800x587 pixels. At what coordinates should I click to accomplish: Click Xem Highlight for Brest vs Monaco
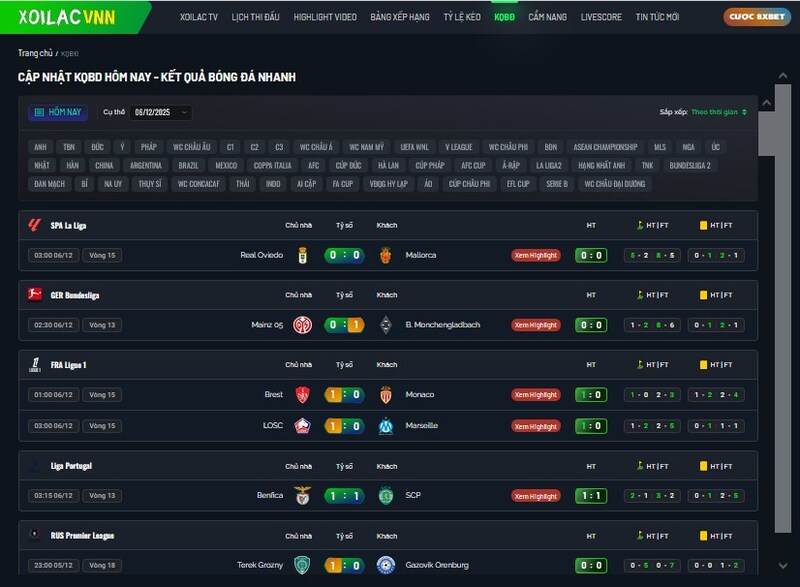[x=536, y=395]
